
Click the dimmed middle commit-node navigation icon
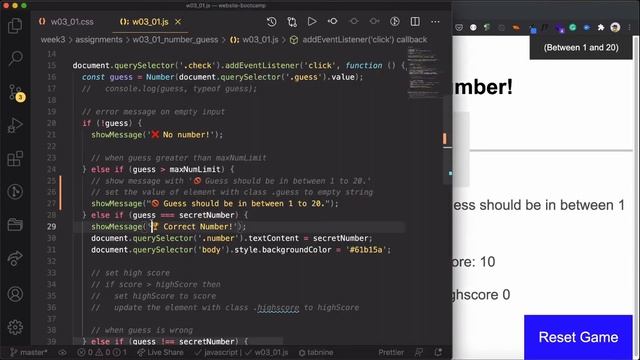point(354,21)
